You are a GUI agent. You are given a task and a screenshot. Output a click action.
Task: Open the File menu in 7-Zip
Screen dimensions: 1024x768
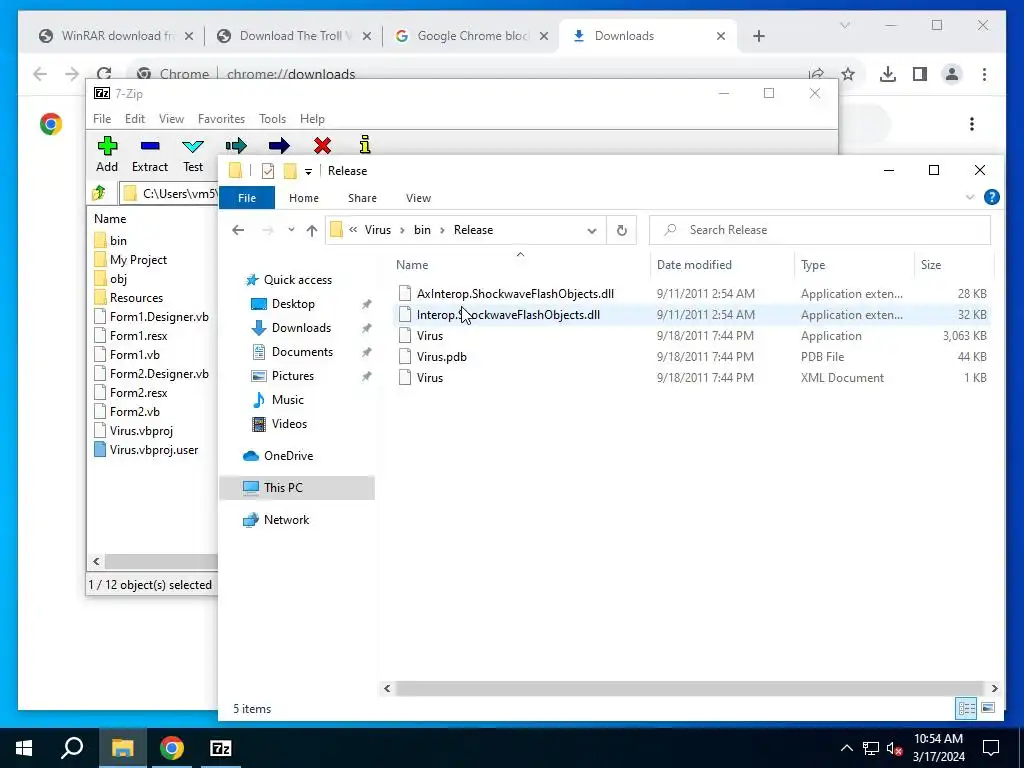click(x=102, y=119)
